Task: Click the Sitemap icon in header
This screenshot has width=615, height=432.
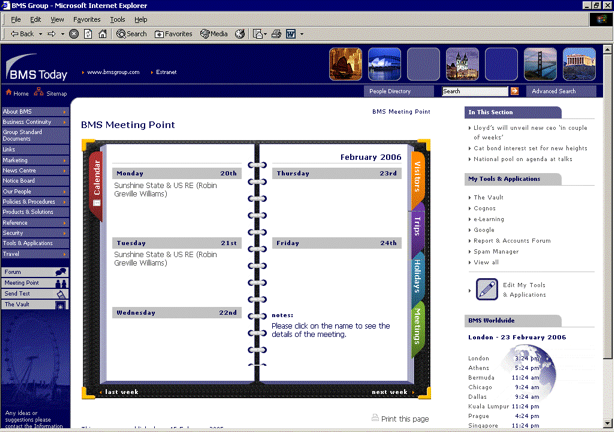Action: (x=39, y=93)
